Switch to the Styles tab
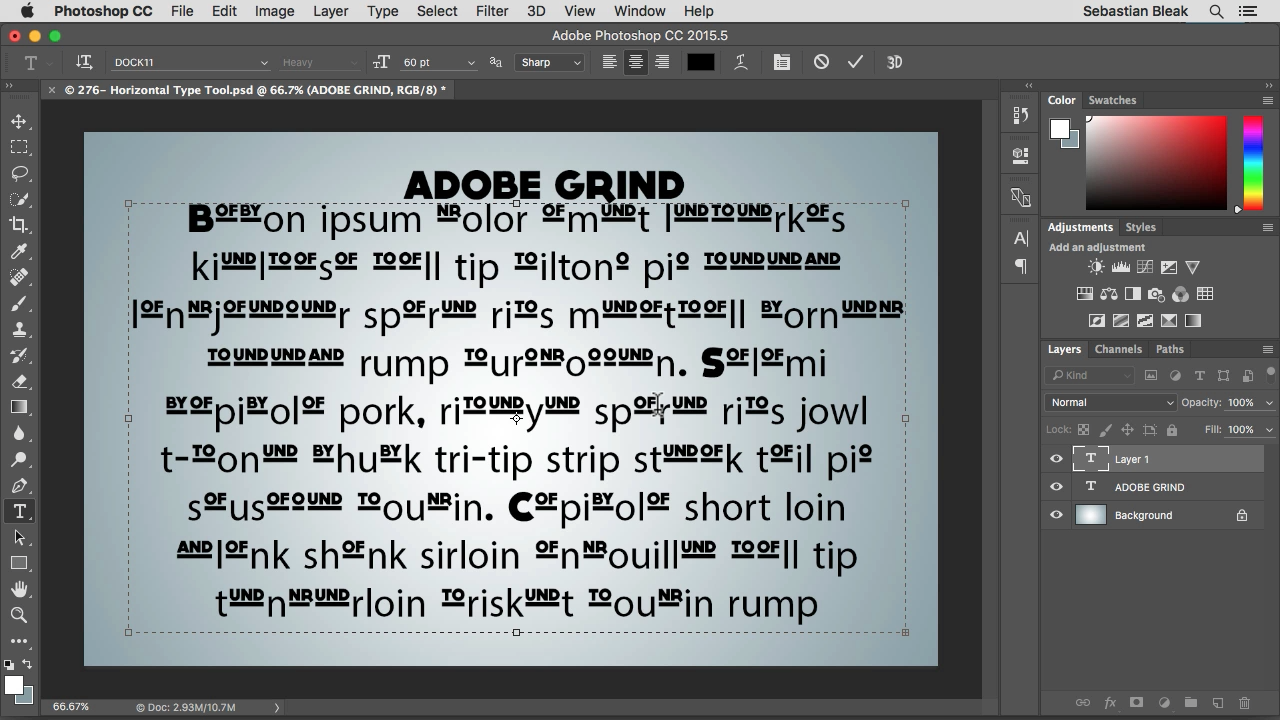The height and width of the screenshot is (720, 1280). 1140,227
